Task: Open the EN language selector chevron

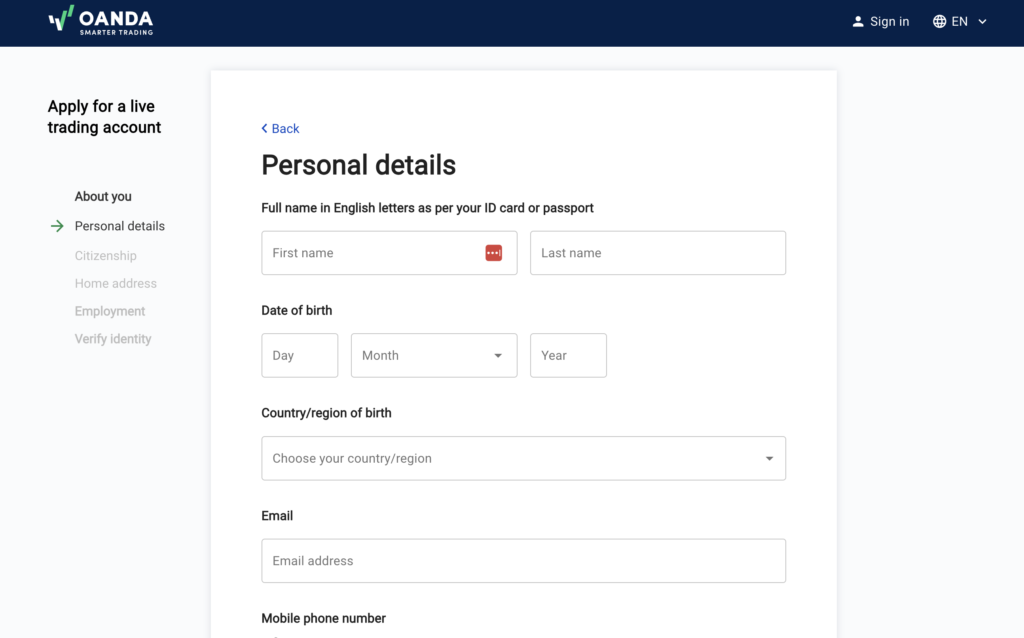Action: tap(982, 21)
